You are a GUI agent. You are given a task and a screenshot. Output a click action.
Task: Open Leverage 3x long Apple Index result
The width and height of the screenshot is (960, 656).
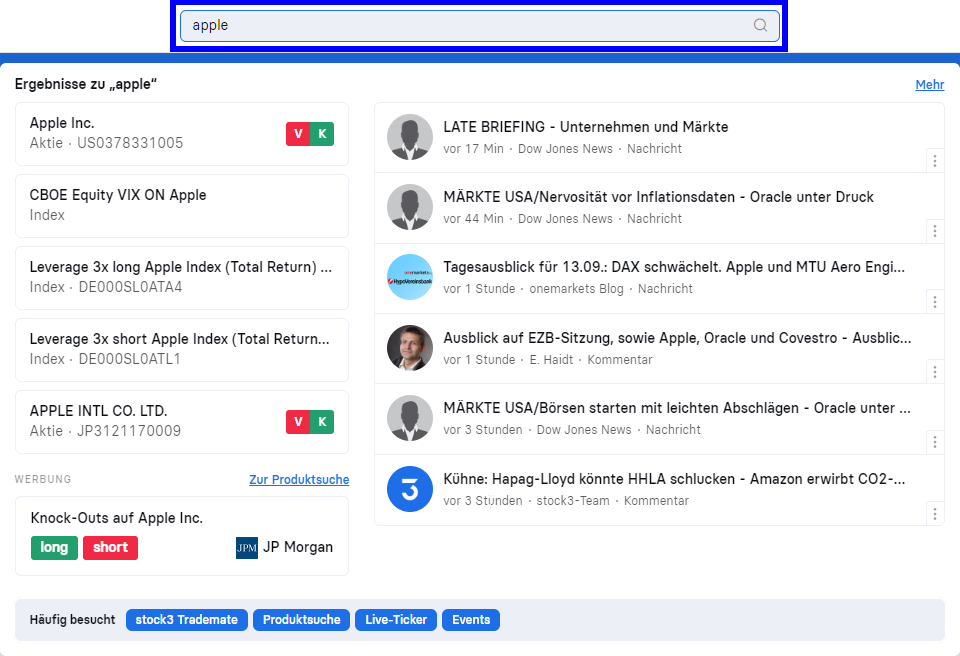(182, 278)
